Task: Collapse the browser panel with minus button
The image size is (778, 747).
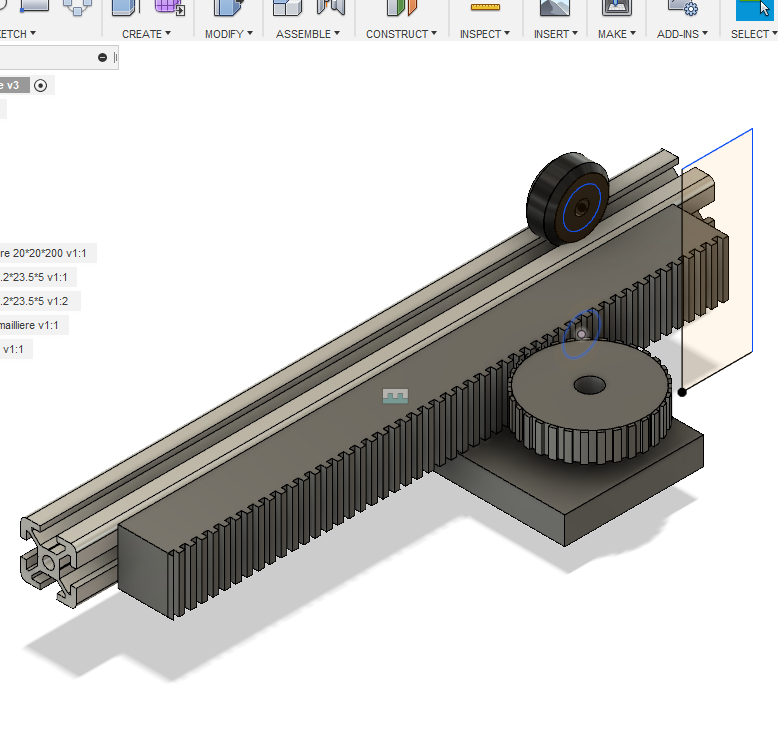Action: [103, 58]
